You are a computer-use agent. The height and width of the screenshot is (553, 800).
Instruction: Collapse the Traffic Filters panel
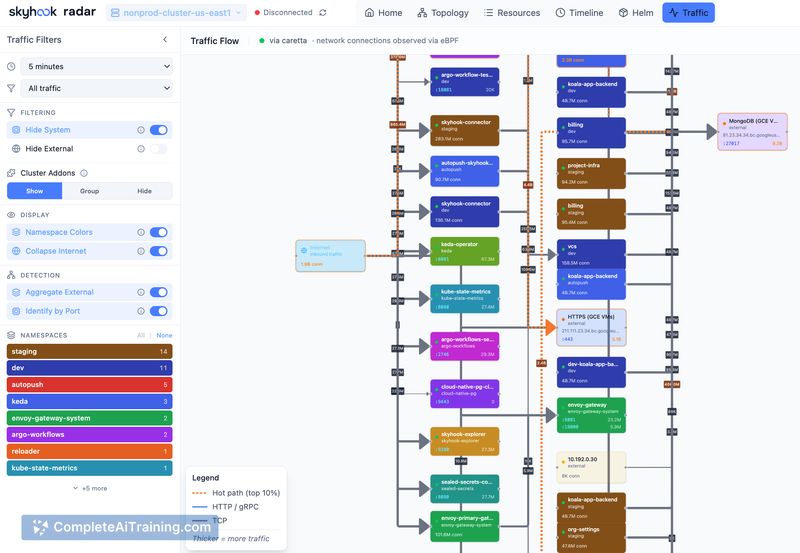(x=165, y=39)
